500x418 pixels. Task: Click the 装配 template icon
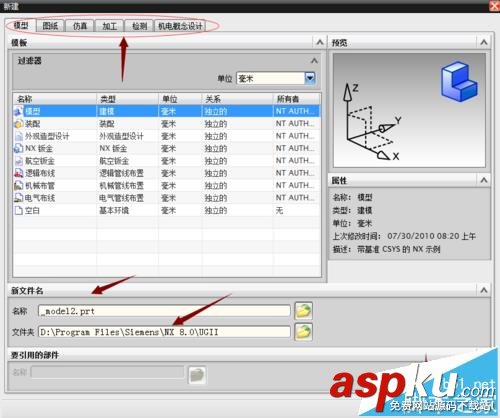(x=18, y=124)
